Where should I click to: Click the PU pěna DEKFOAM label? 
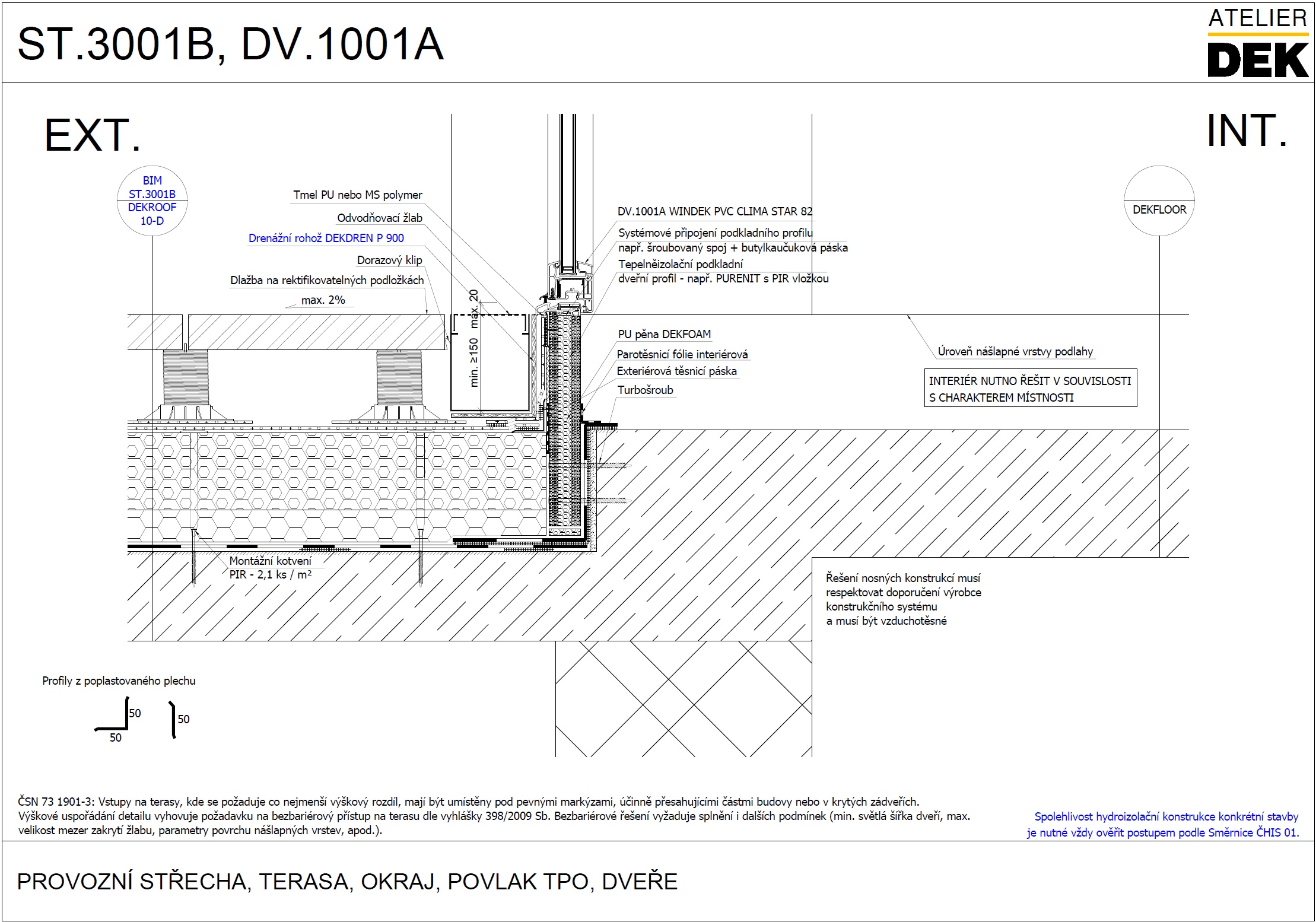[x=664, y=334]
